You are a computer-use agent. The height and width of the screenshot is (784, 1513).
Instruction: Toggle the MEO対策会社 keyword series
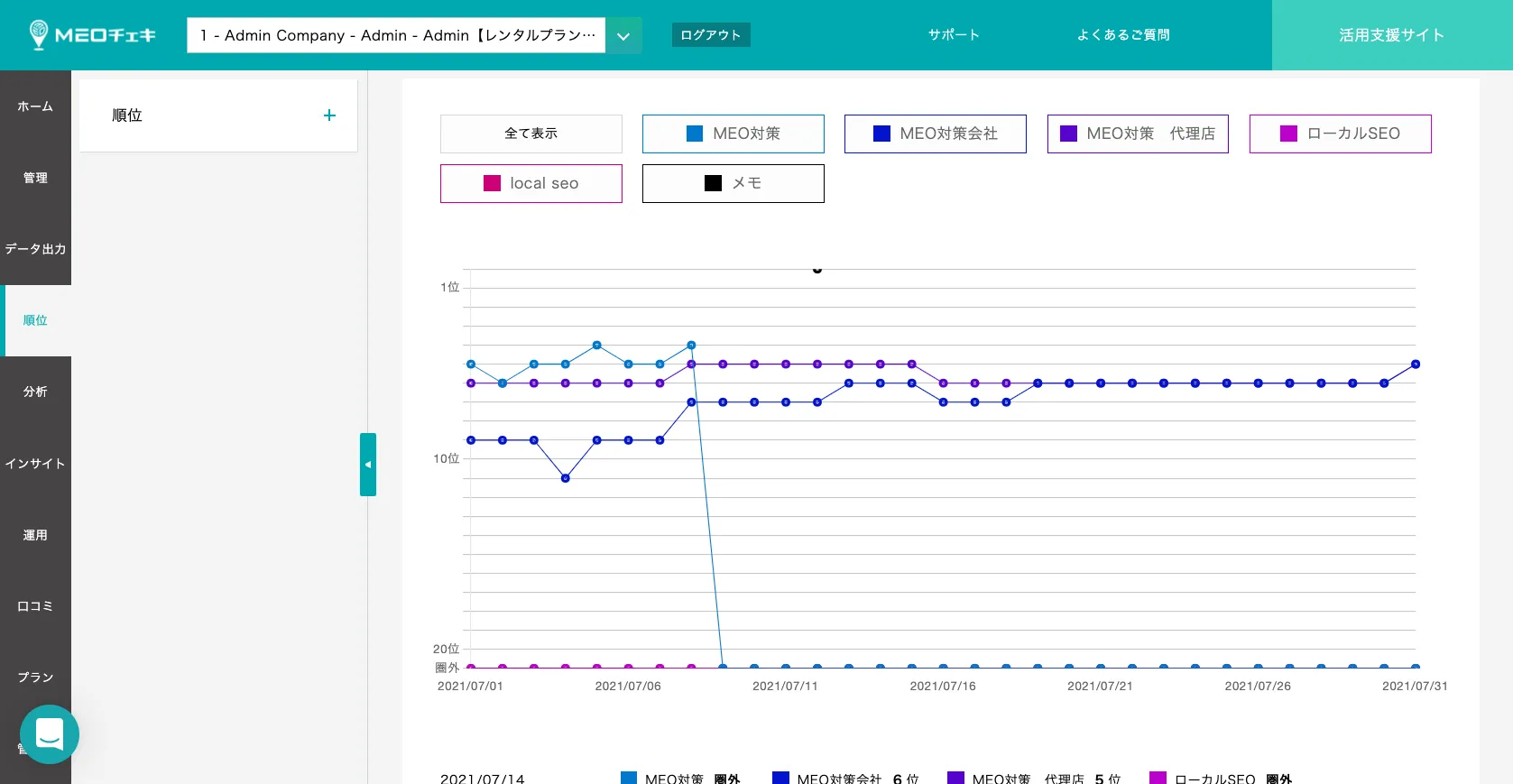[935, 134]
